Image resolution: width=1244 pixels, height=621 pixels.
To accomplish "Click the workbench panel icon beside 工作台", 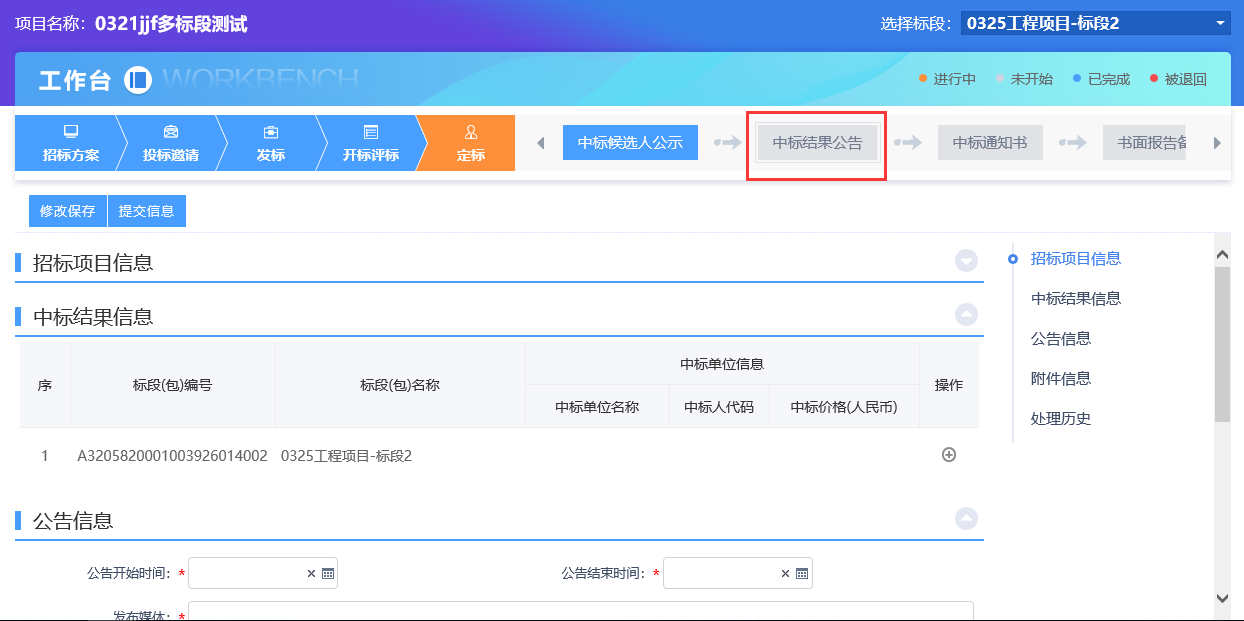I will pos(138,80).
